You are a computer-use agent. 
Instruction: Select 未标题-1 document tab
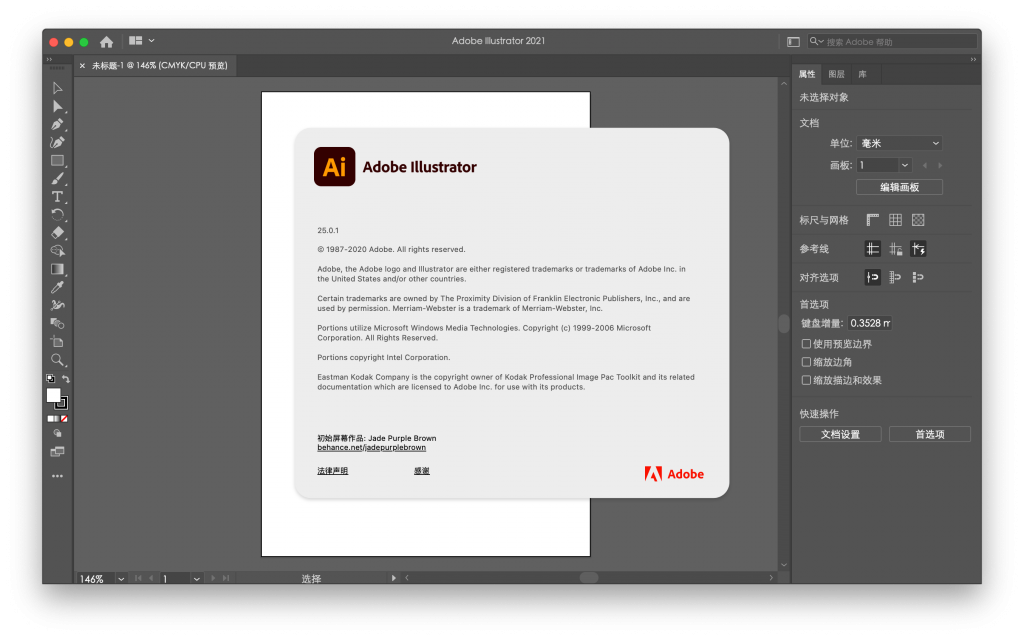tap(160, 65)
